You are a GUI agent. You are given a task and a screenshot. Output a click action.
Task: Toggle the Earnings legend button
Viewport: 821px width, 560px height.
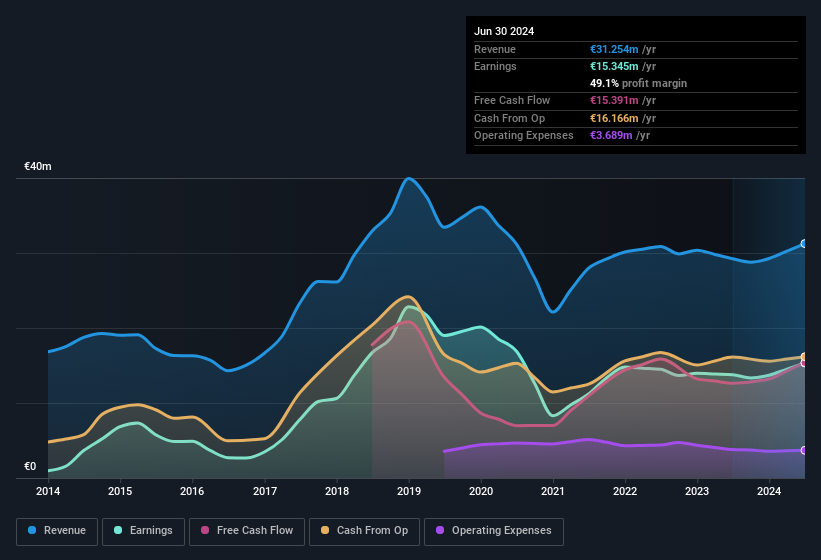(143, 531)
